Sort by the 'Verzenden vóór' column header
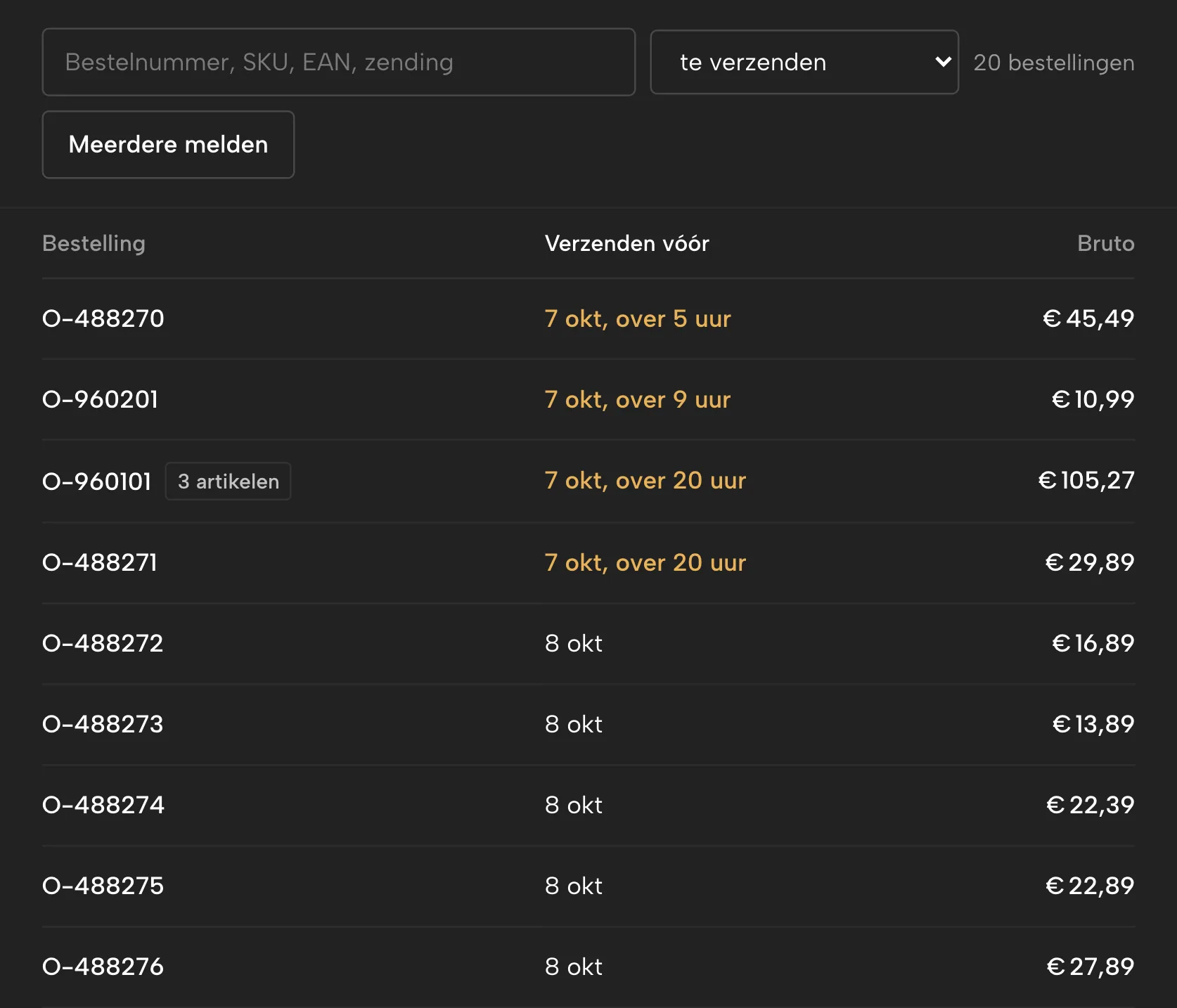 point(627,243)
